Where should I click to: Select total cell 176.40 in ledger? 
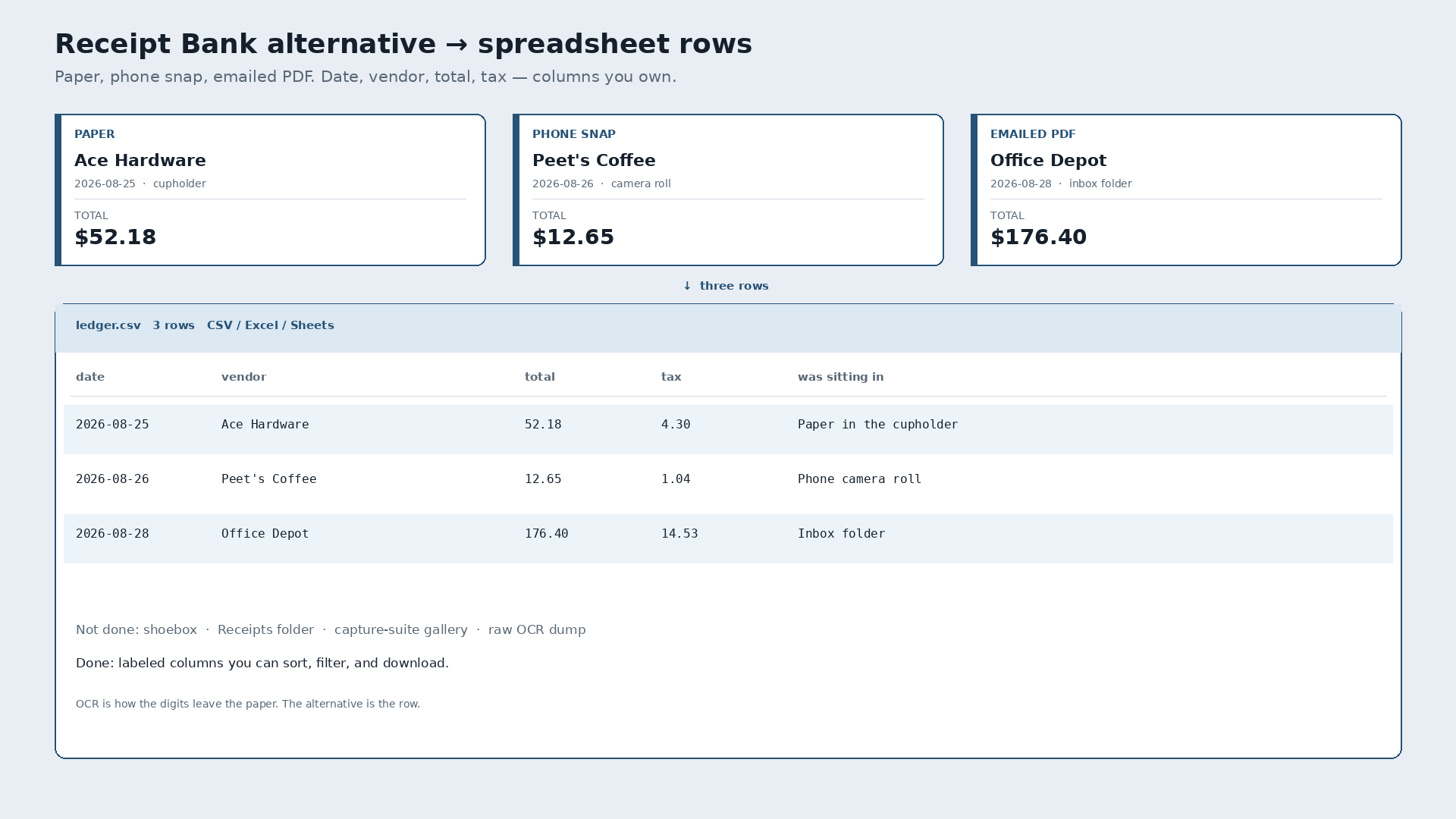click(547, 534)
